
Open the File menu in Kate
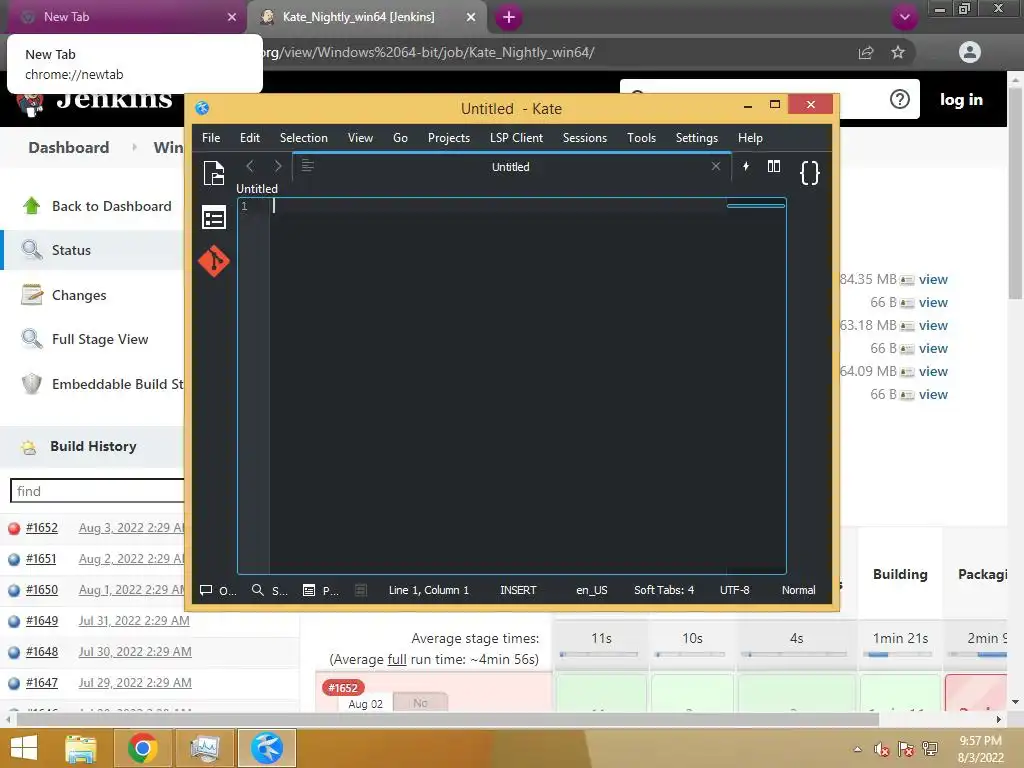click(211, 138)
